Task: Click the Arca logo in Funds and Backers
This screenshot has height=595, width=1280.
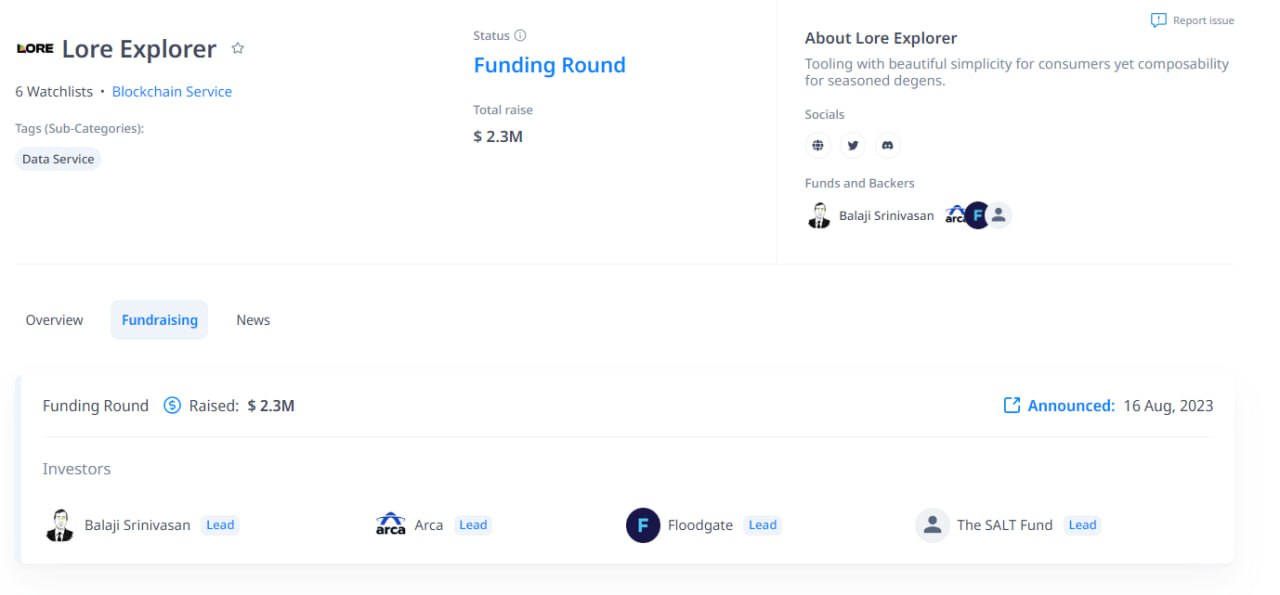Action: [955, 215]
